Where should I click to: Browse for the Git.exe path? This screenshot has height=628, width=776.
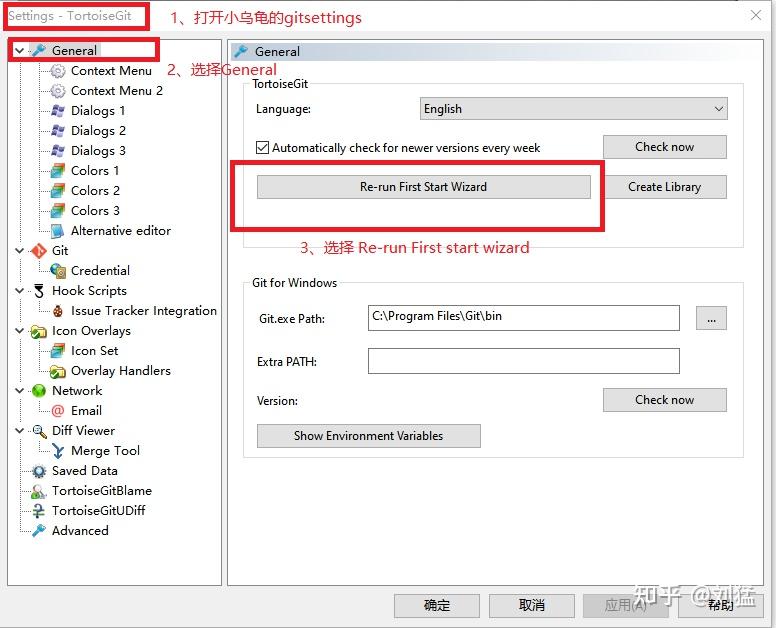point(711,318)
